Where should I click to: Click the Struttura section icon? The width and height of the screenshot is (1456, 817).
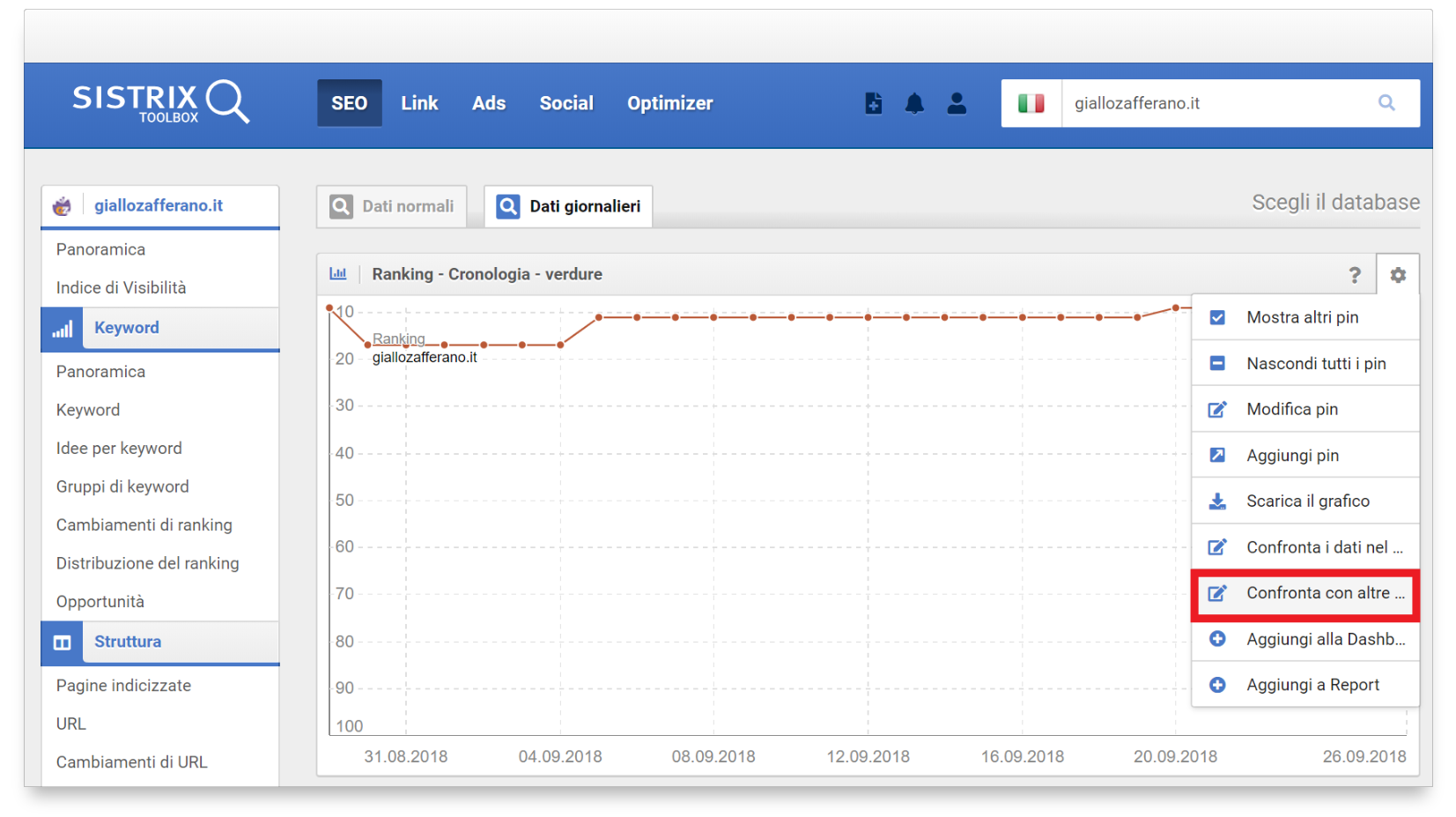(62, 642)
